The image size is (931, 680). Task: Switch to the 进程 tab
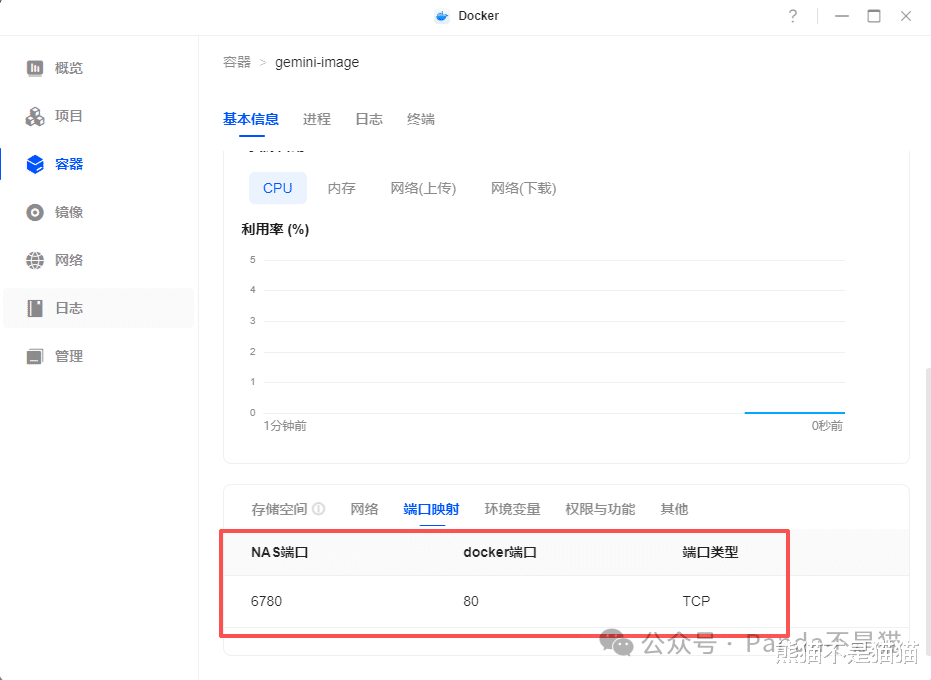point(317,119)
